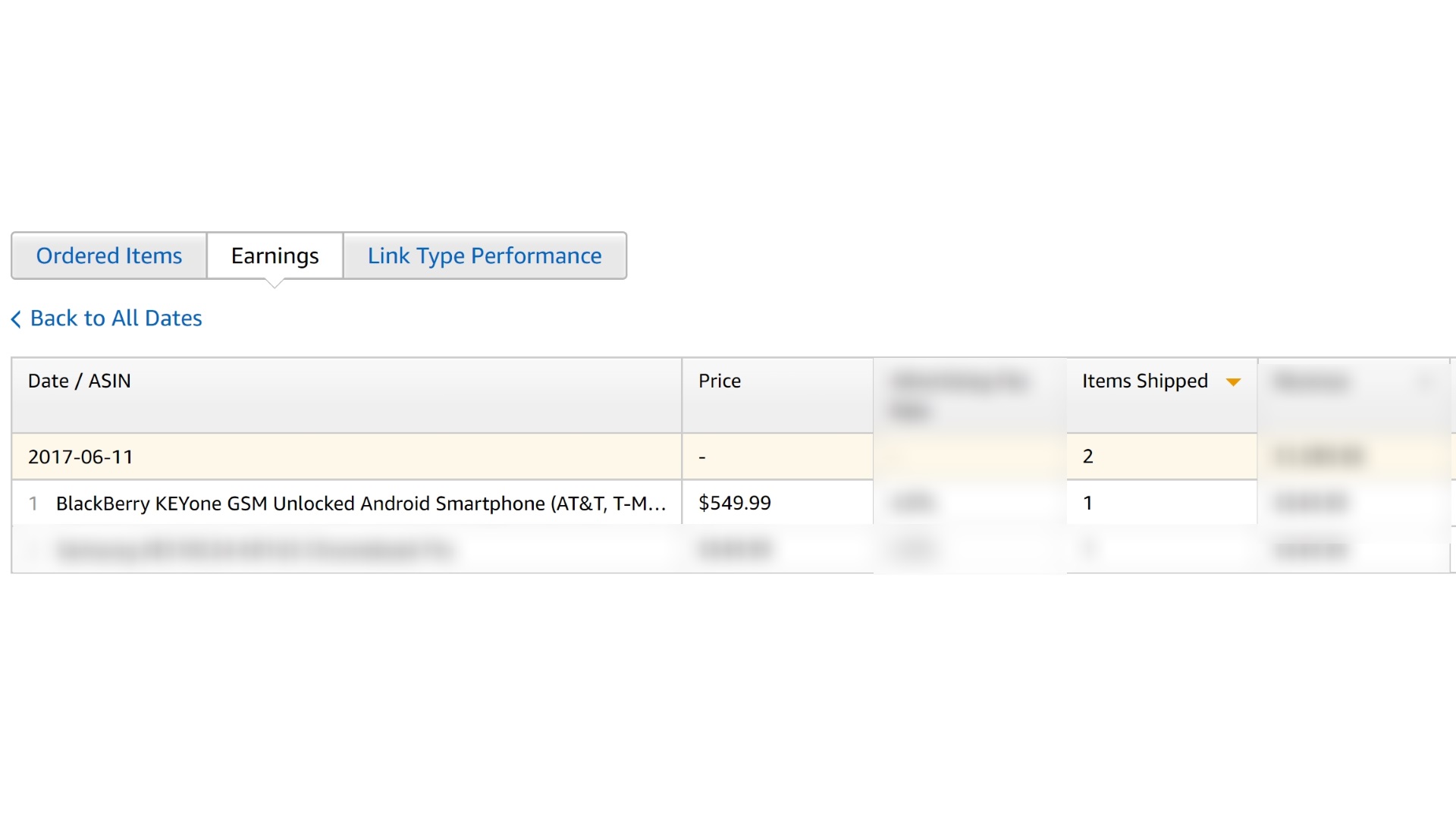Select the Earnings tab

[x=275, y=256]
